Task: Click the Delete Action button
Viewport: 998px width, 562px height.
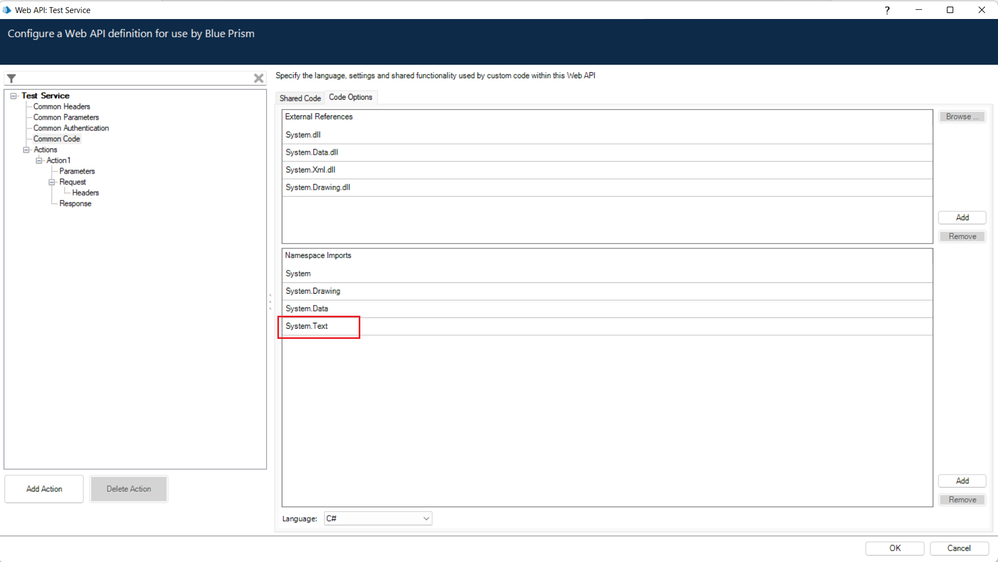Action: pyautogui.click(x=129, y=489)
